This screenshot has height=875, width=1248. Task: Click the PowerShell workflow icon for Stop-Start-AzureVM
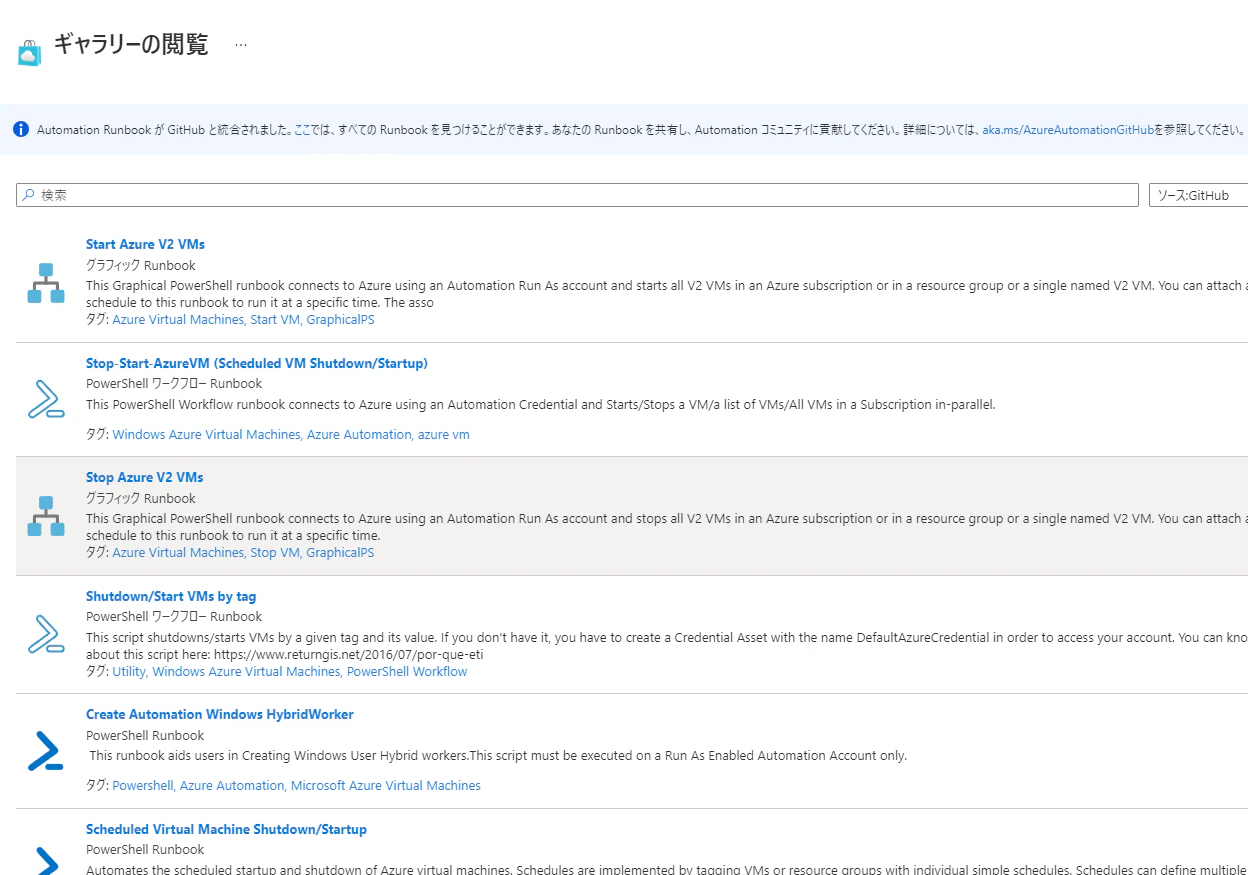coord(45,399)
